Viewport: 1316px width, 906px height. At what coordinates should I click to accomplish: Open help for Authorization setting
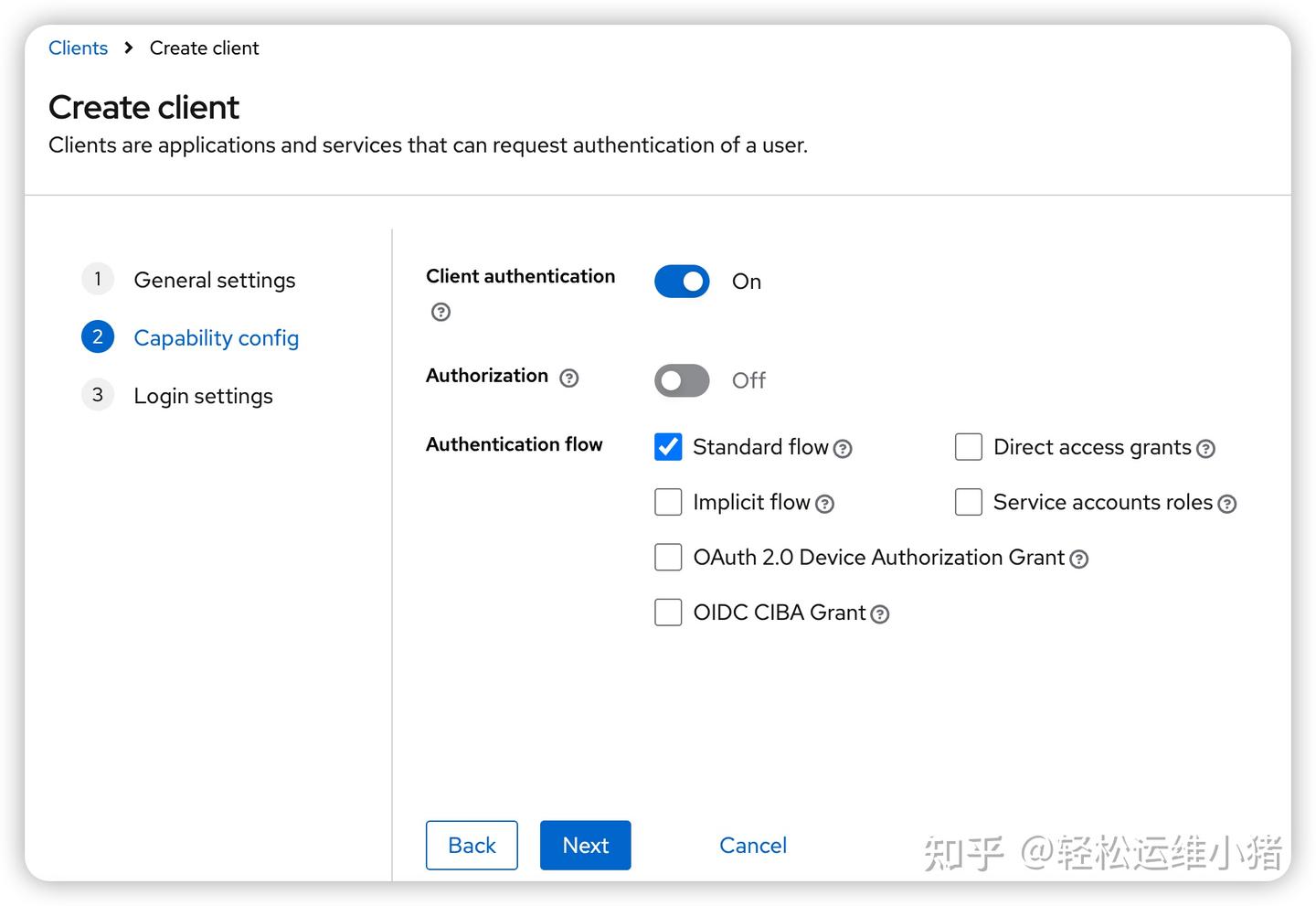[569, 378]
